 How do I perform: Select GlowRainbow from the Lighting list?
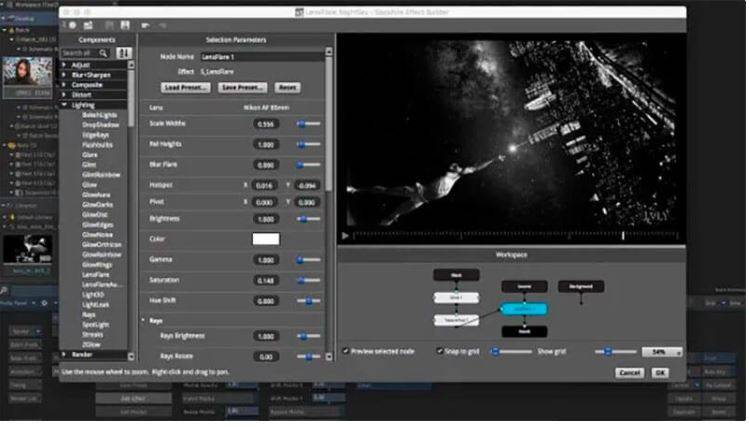tap(102, 253)
